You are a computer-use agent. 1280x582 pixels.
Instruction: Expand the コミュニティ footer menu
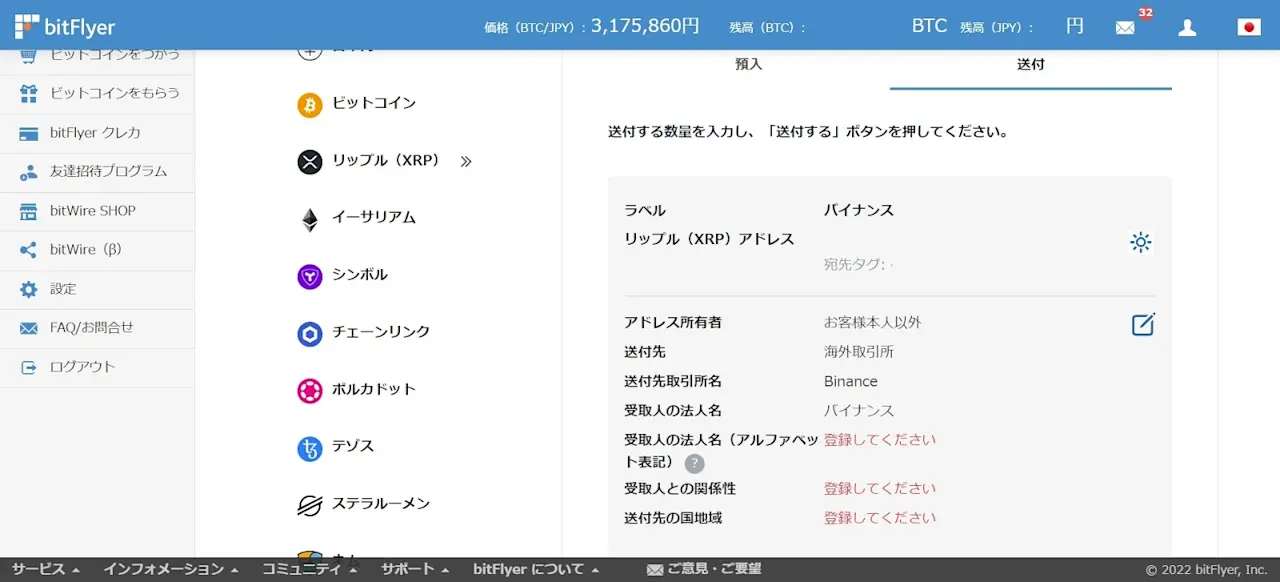point(310,569)
